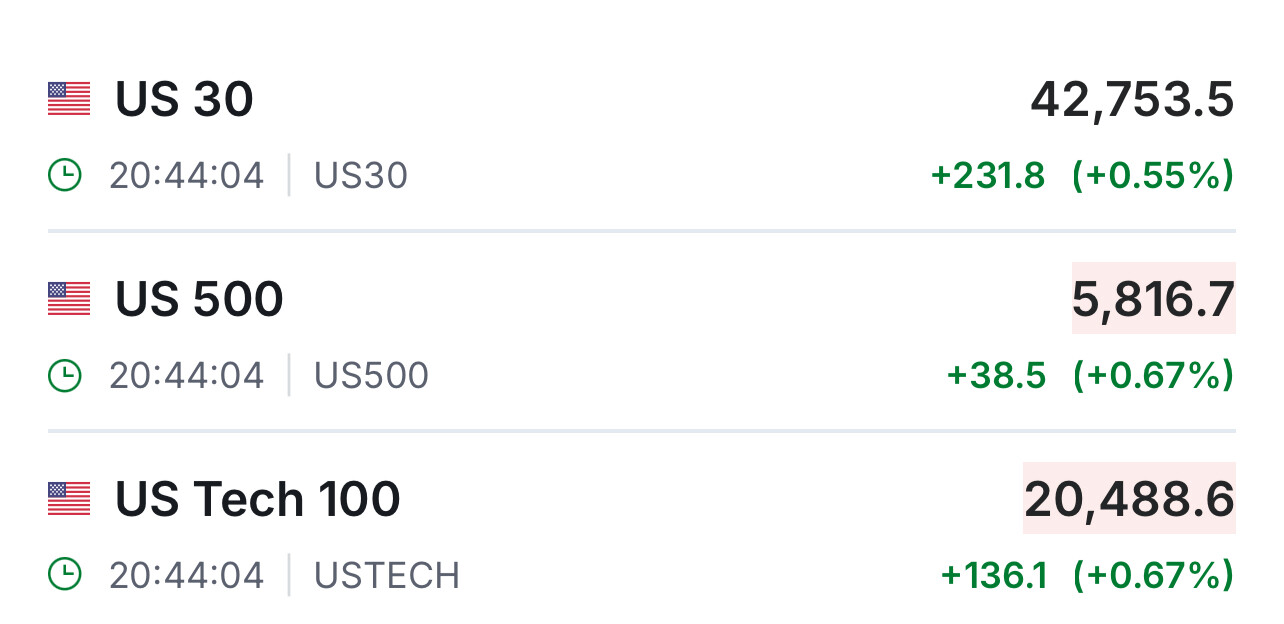The height and width of the screenshot is (624, 1284).
Task: Click the clock icon in US 30 row
Action: tap(64, 176)
